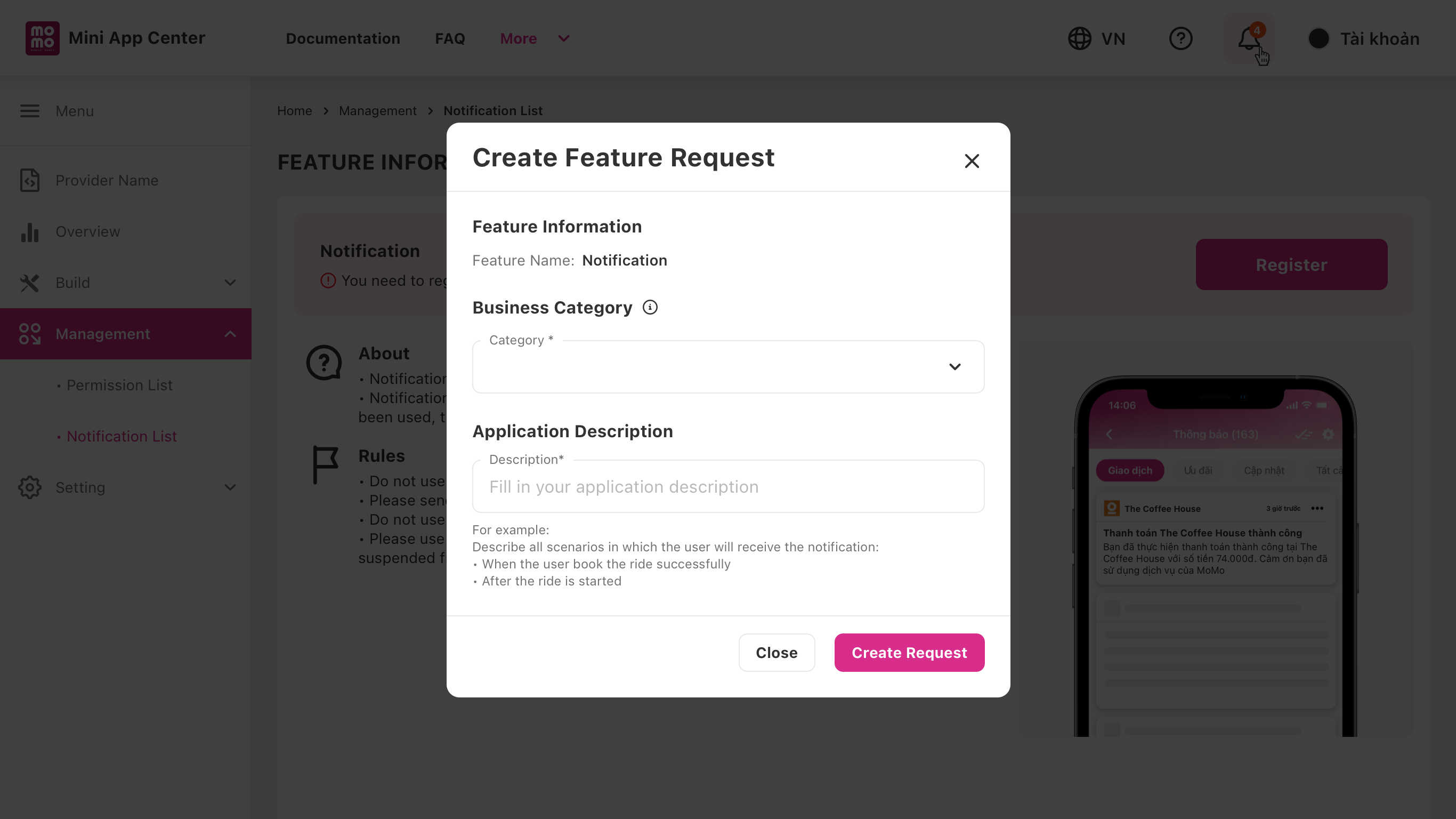Click the Close button in dialog

pyautogui.click(x=776, y=653)
